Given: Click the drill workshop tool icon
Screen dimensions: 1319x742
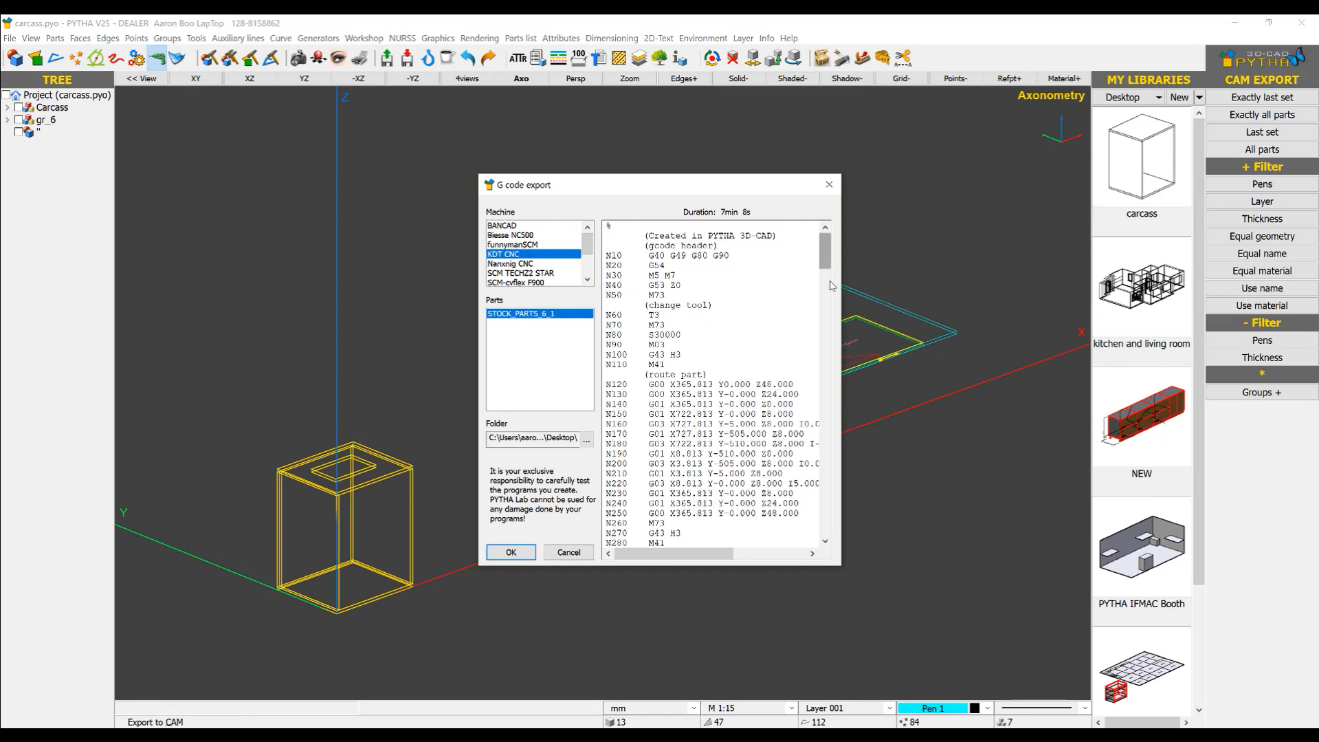Looking at the screenshot, I should [157, 58].
